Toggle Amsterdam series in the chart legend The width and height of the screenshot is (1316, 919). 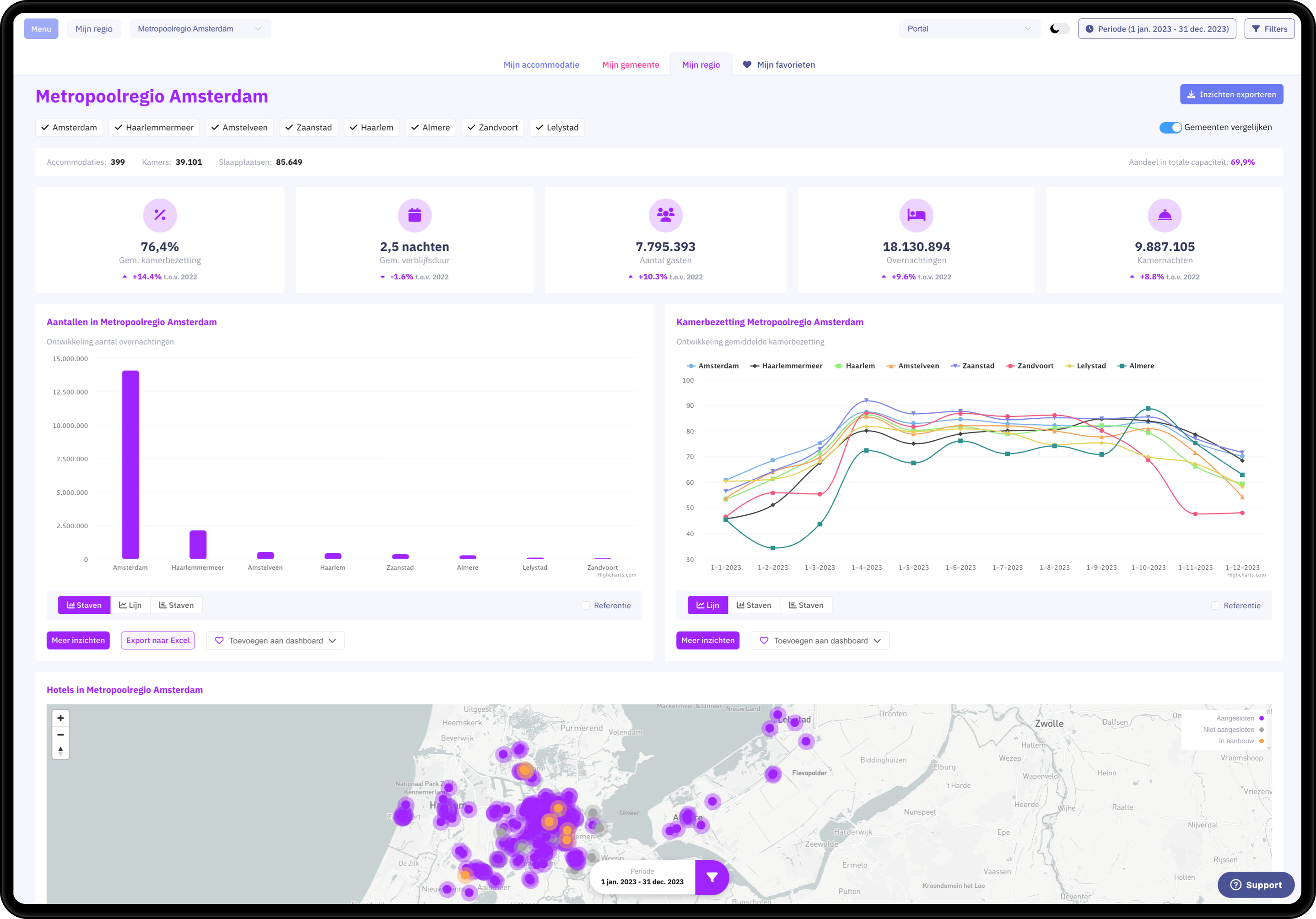pyautogui.click(x=712, y=366)
